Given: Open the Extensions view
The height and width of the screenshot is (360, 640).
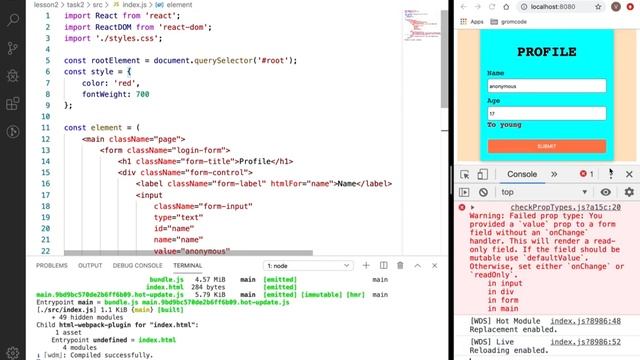Looking at the screenshot, I should coord(13,104).
